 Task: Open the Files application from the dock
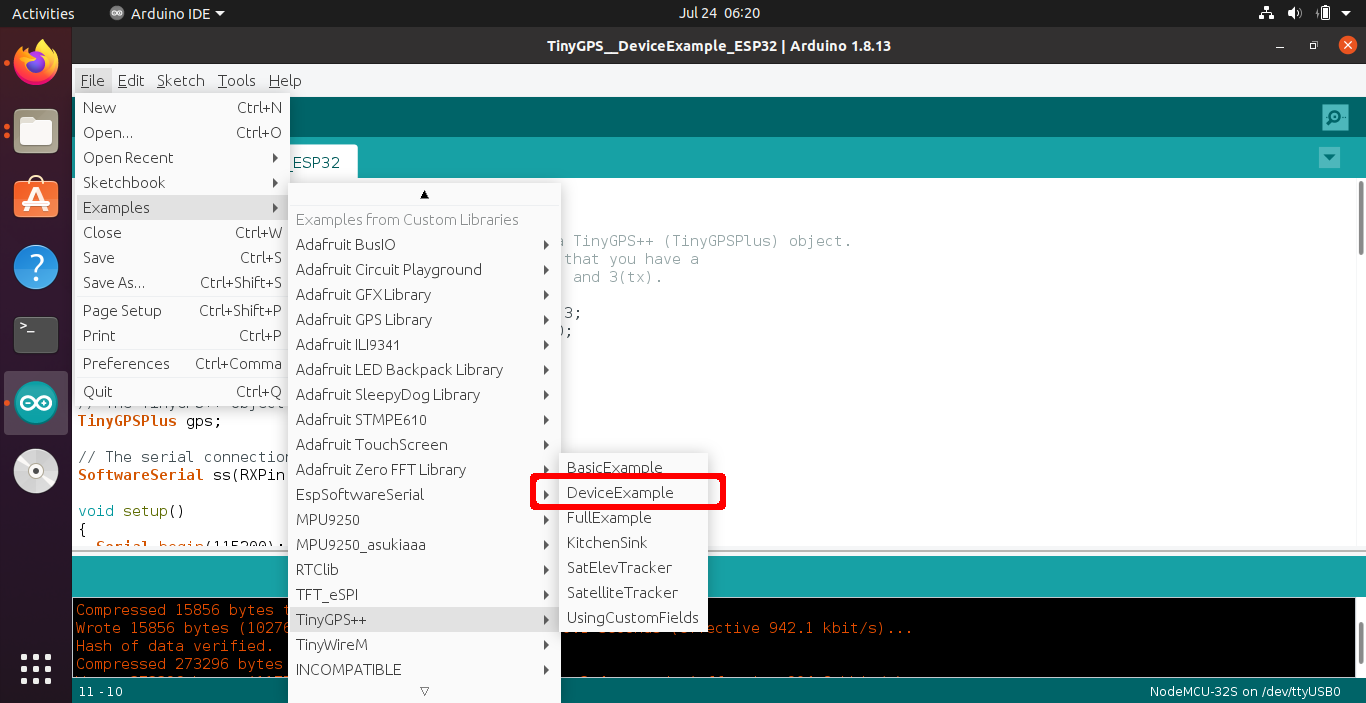point(35,131)
